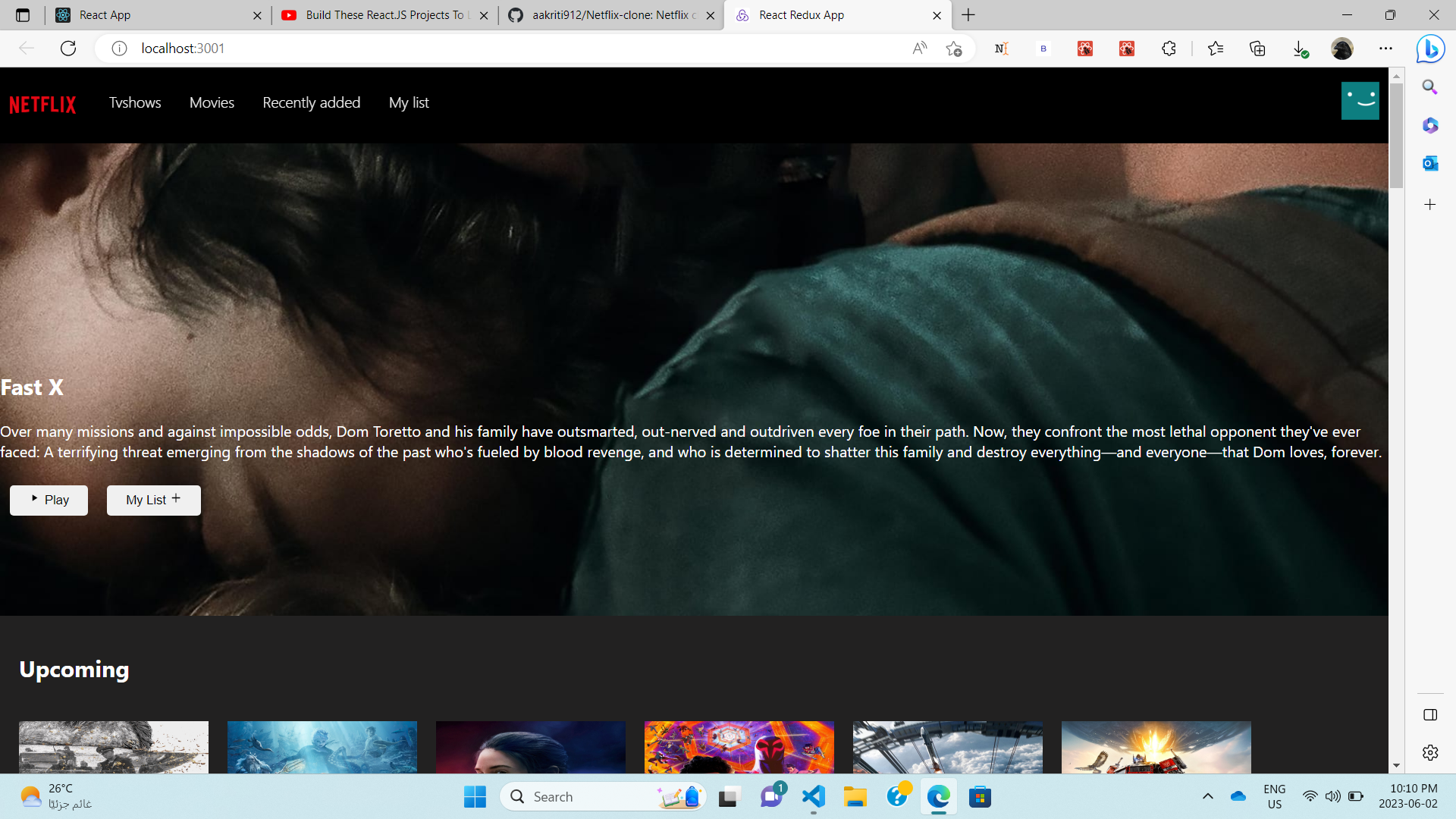Open the Tvshows navigation item
The image size is (1456, 819).
[135, 102]
